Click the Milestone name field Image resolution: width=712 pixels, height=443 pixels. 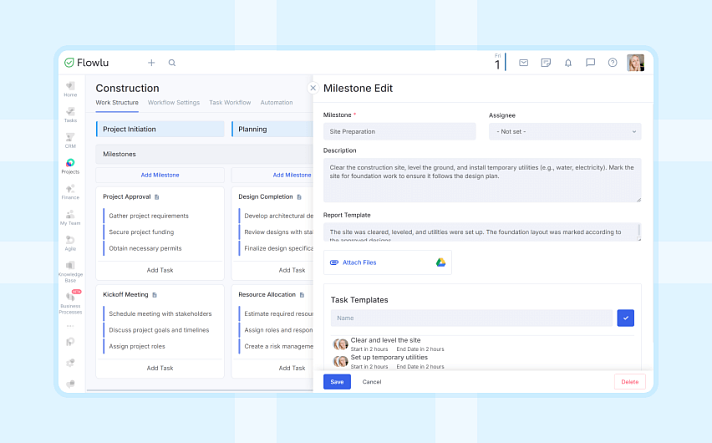(400, 132)
